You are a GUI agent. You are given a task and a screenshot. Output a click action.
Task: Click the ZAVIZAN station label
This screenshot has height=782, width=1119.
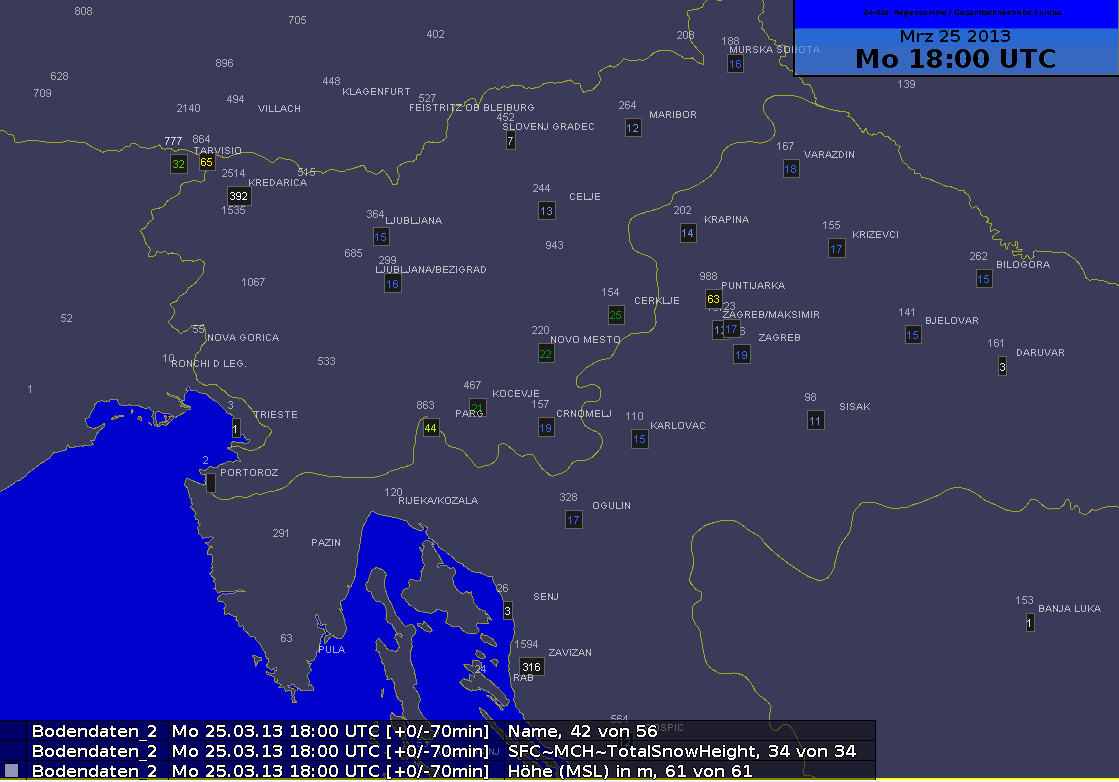pyautogui.click(x=569, y=652)
